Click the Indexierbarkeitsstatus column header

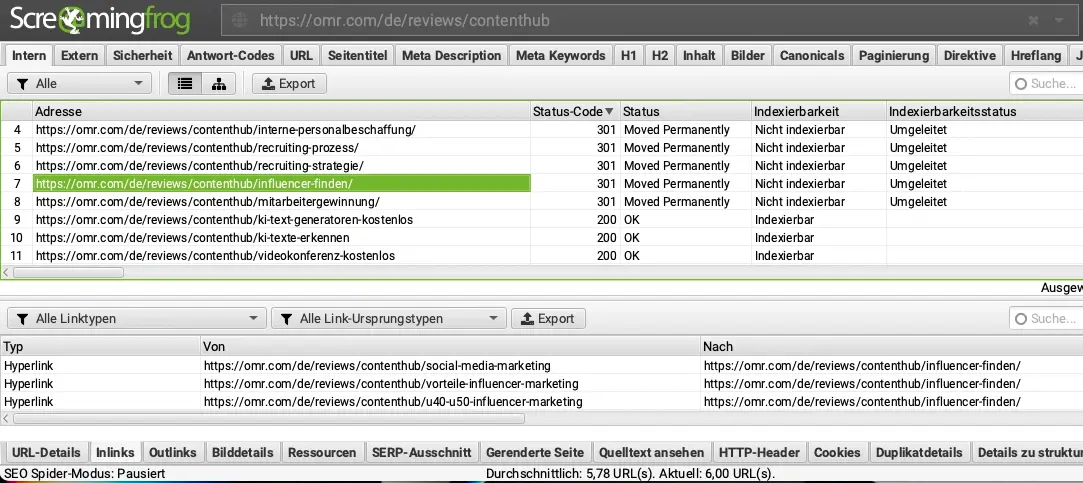(984, 111)
